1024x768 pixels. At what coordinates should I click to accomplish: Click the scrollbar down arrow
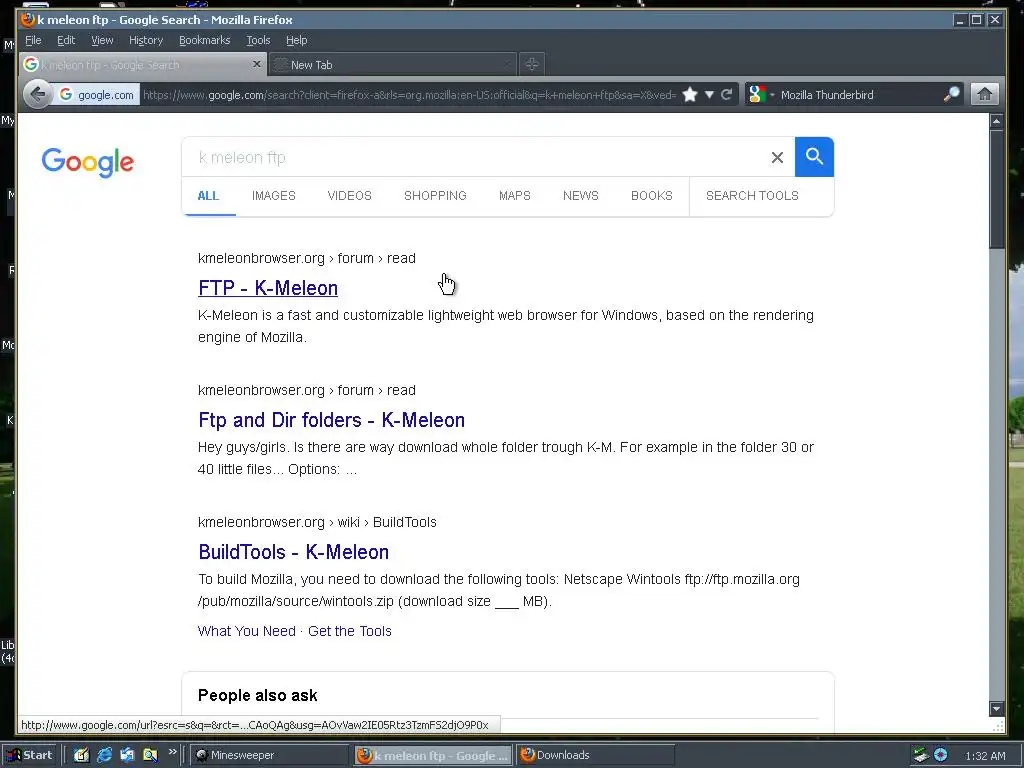(x=996, y=709)
